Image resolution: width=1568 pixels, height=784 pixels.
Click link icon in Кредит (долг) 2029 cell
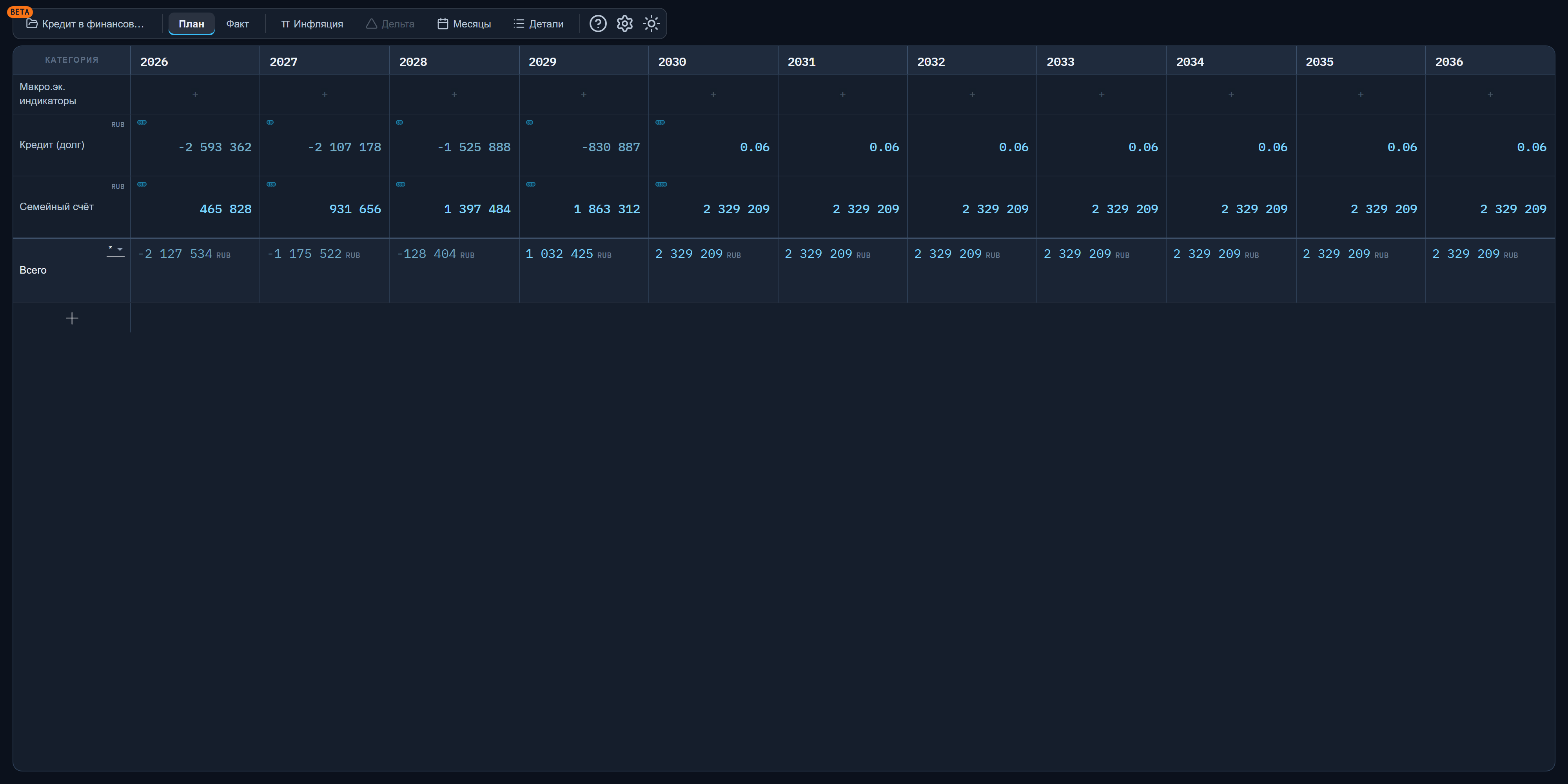click(x=530, y=122)
